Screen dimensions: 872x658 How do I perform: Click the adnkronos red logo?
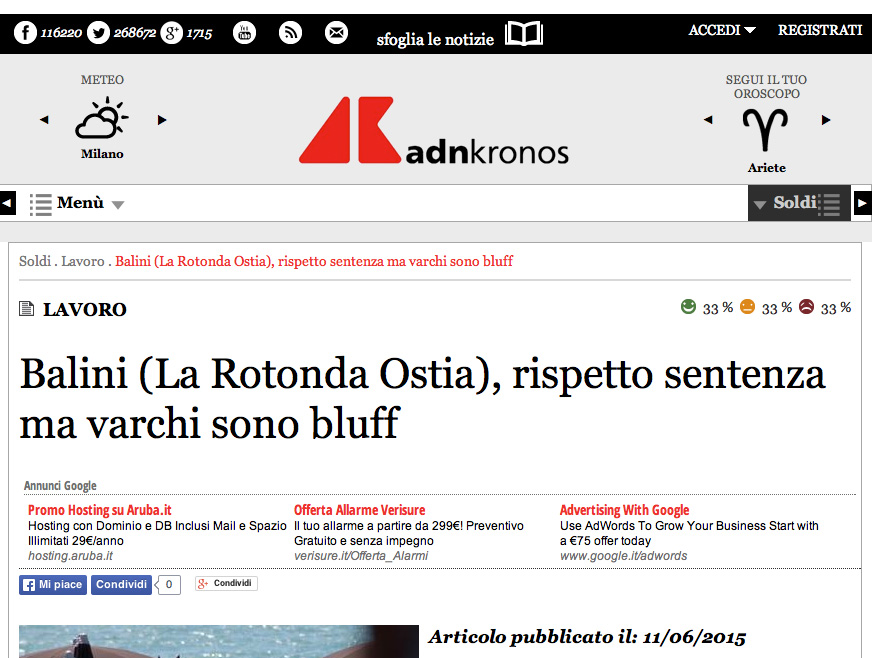pos(350,130)
